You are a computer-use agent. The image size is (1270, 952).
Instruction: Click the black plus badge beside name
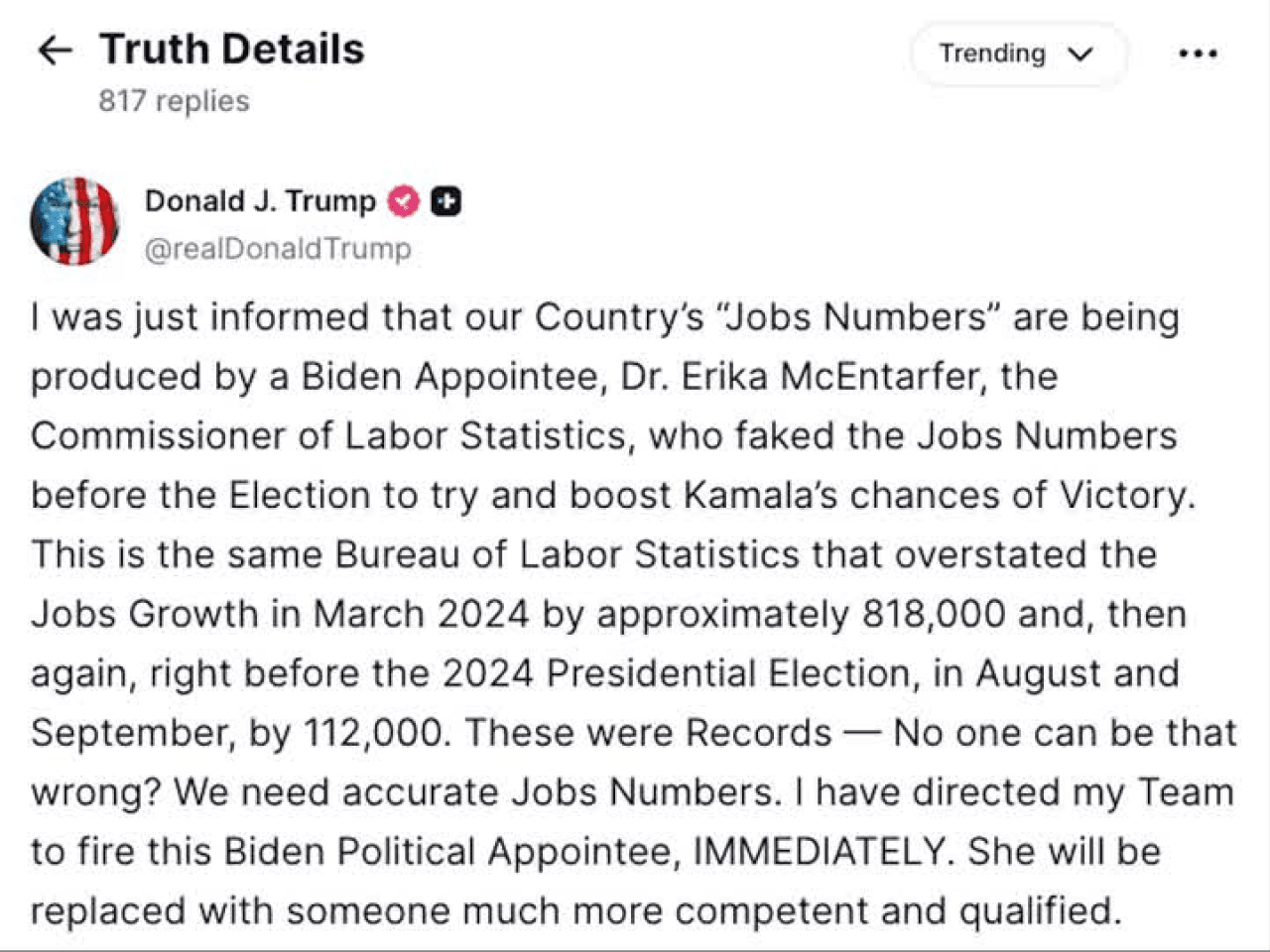[446, 201]
